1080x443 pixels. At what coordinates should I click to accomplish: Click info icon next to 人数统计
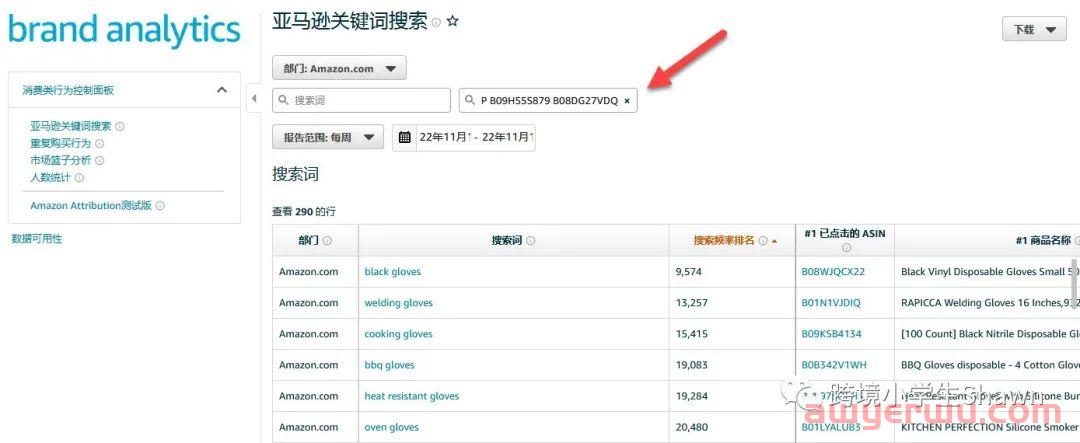79,178
